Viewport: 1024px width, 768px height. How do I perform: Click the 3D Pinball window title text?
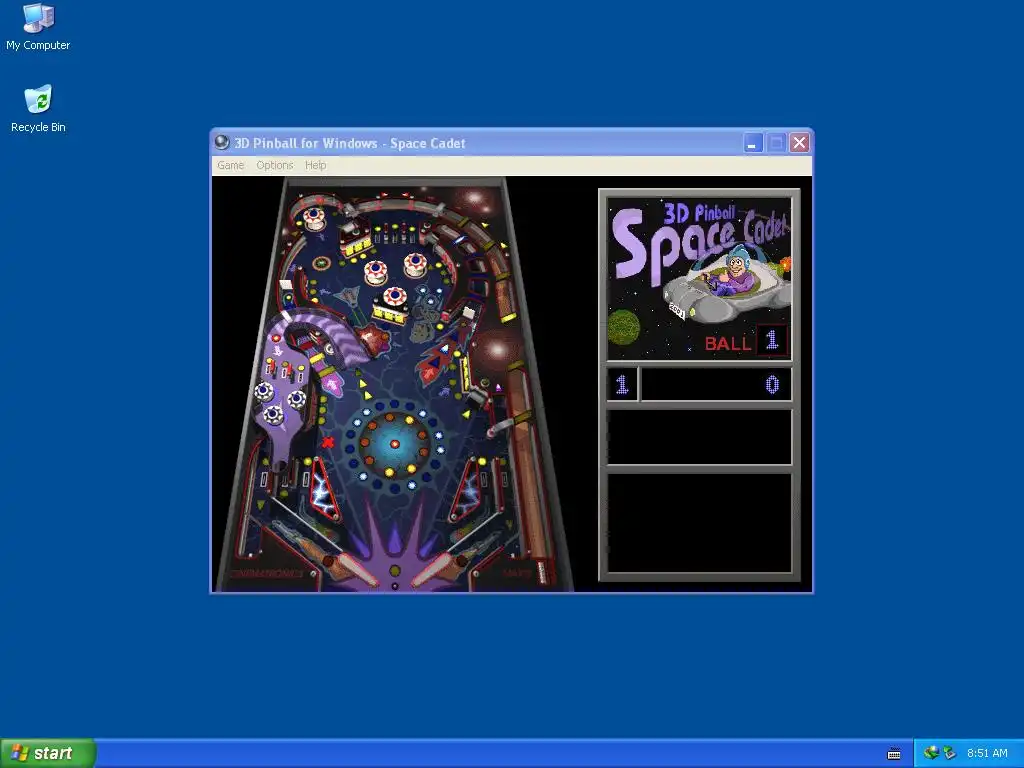(x=350, y=143)
